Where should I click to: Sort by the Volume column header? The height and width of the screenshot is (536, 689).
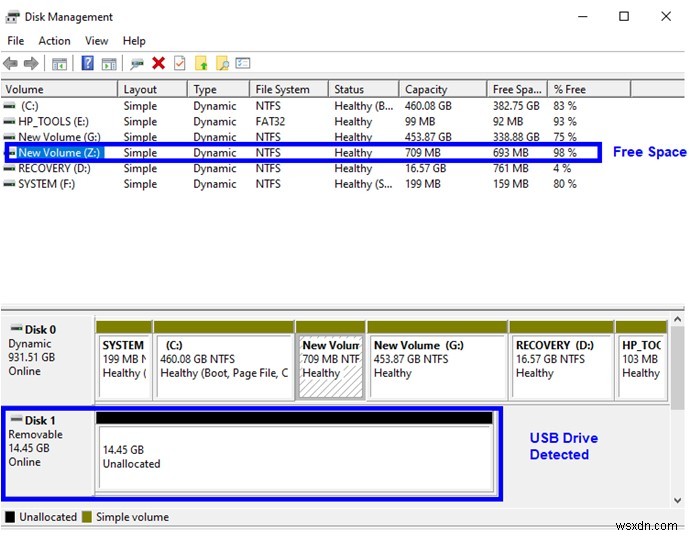pos(59,89)
